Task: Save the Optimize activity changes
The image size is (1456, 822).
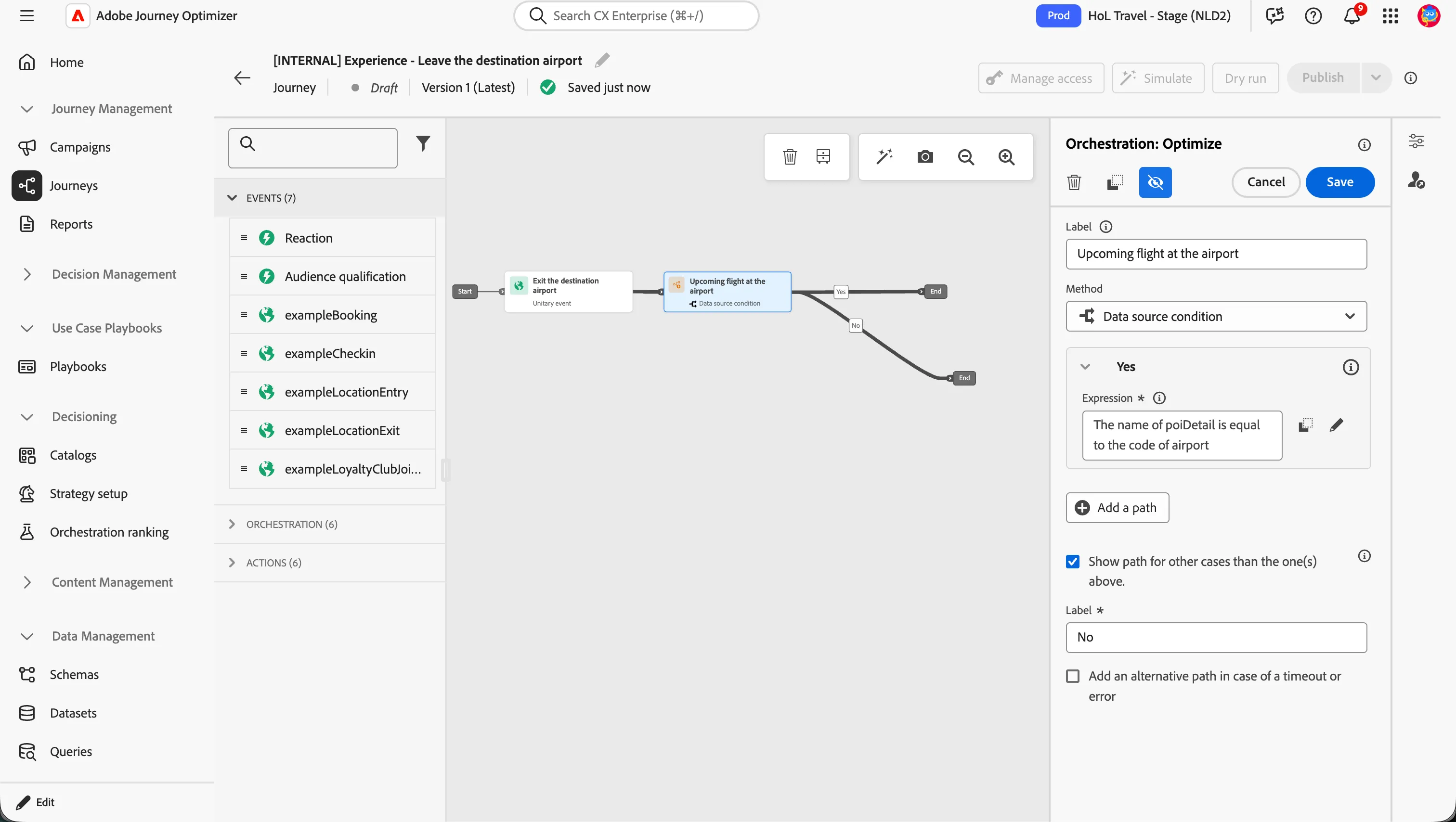Action: pos(1339,182)
